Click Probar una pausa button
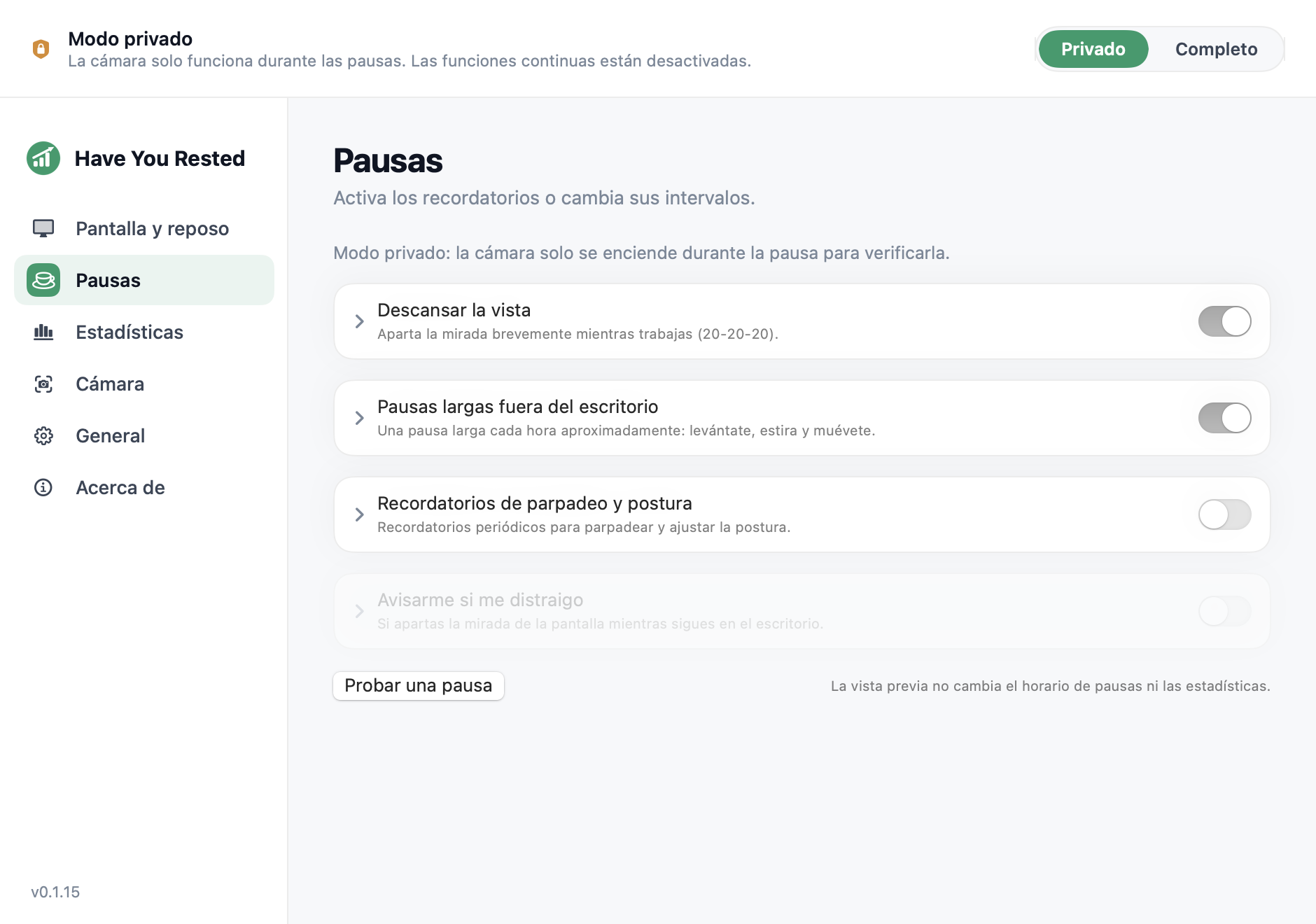The image size is (1316, 924). 419,685
